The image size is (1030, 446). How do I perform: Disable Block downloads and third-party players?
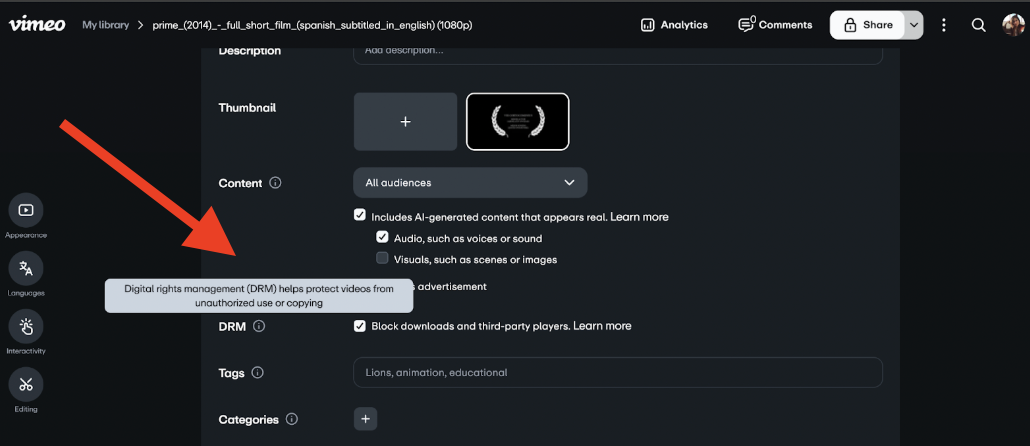point(360,326)
